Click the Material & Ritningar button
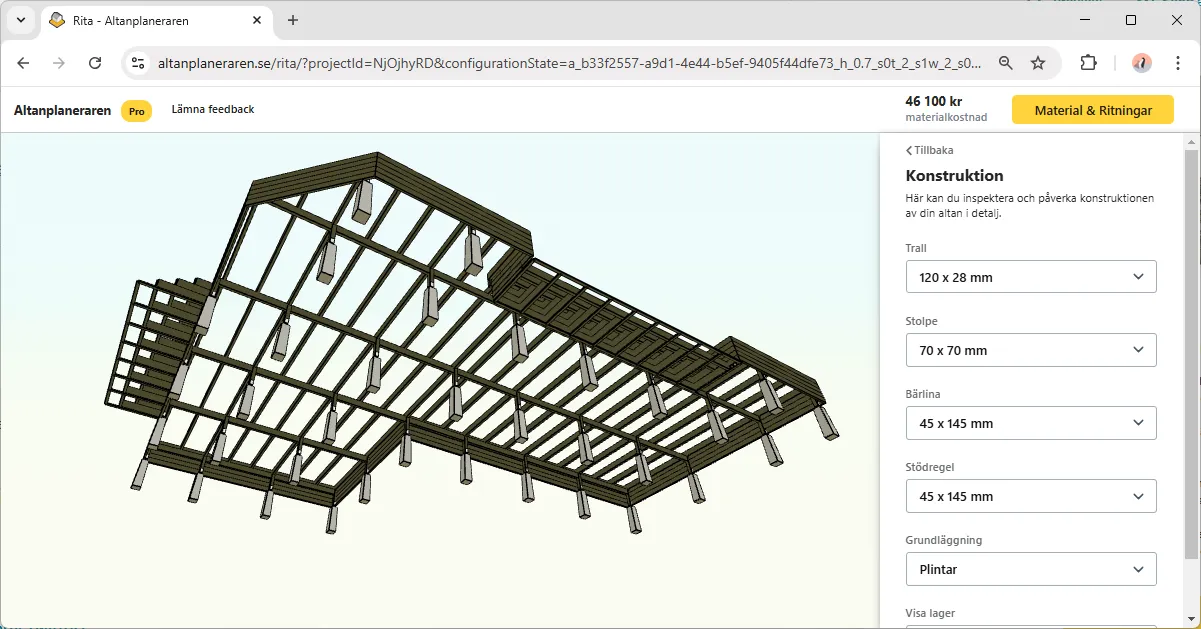The width and height of the screenshot is (1201, 629). coord(1092,110)
